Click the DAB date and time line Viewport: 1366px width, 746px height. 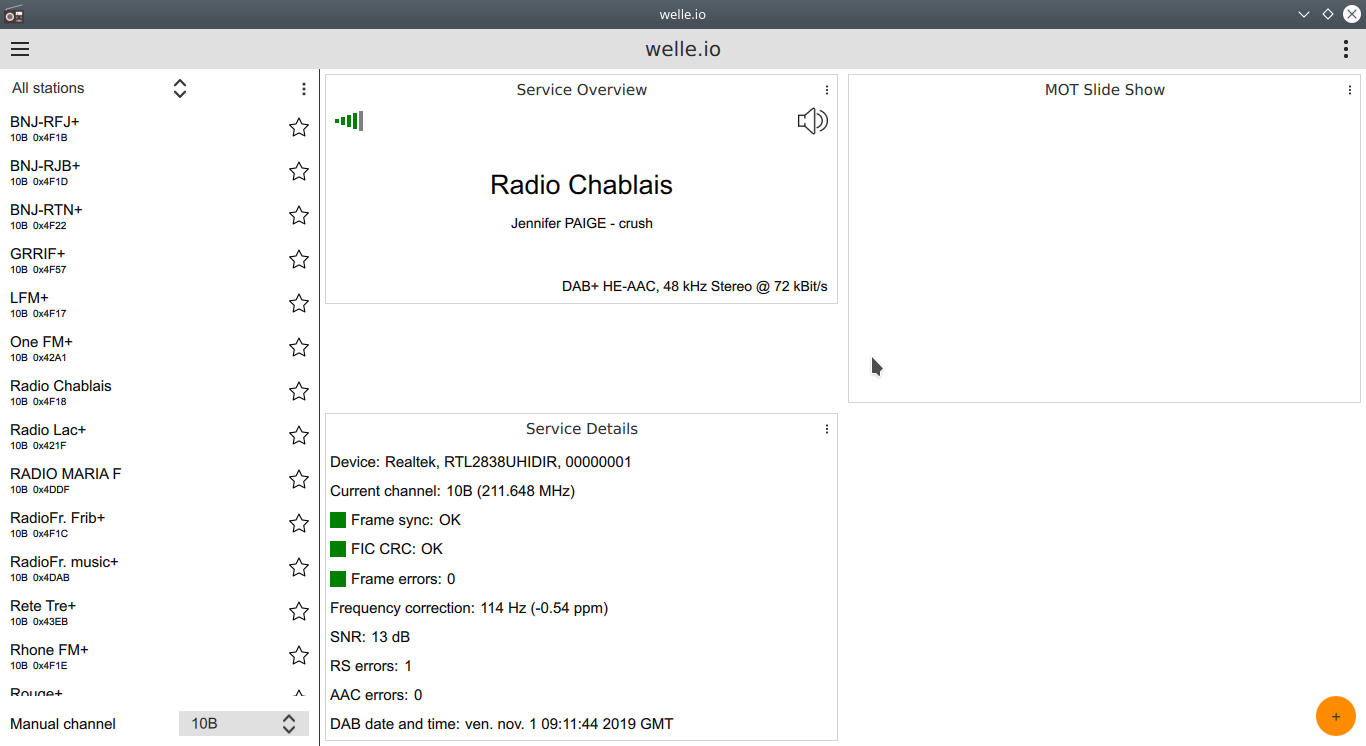(502, 724)
